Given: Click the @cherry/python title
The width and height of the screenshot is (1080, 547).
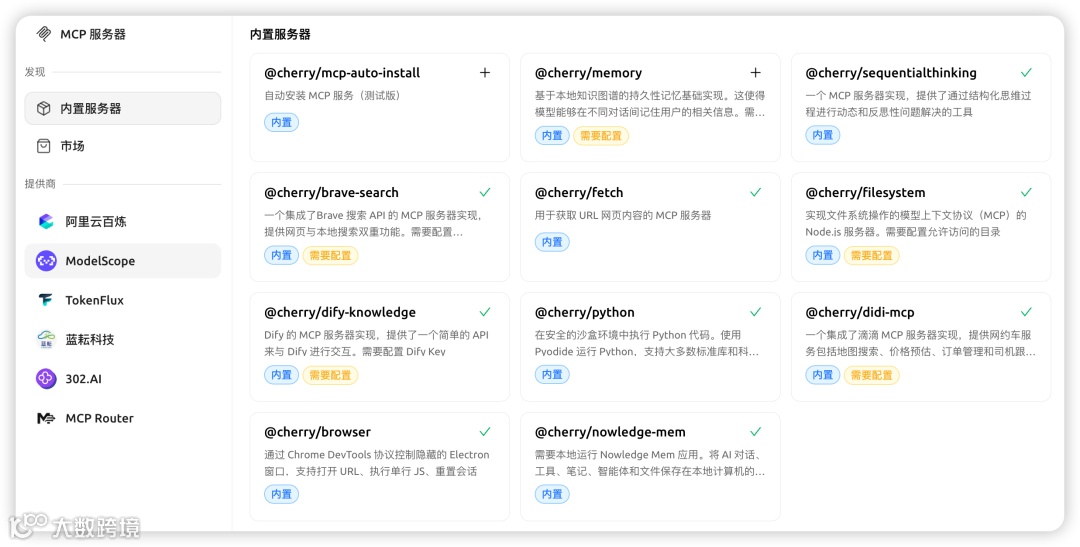Looking at the screenshot, I should click(x=585, y=313).
